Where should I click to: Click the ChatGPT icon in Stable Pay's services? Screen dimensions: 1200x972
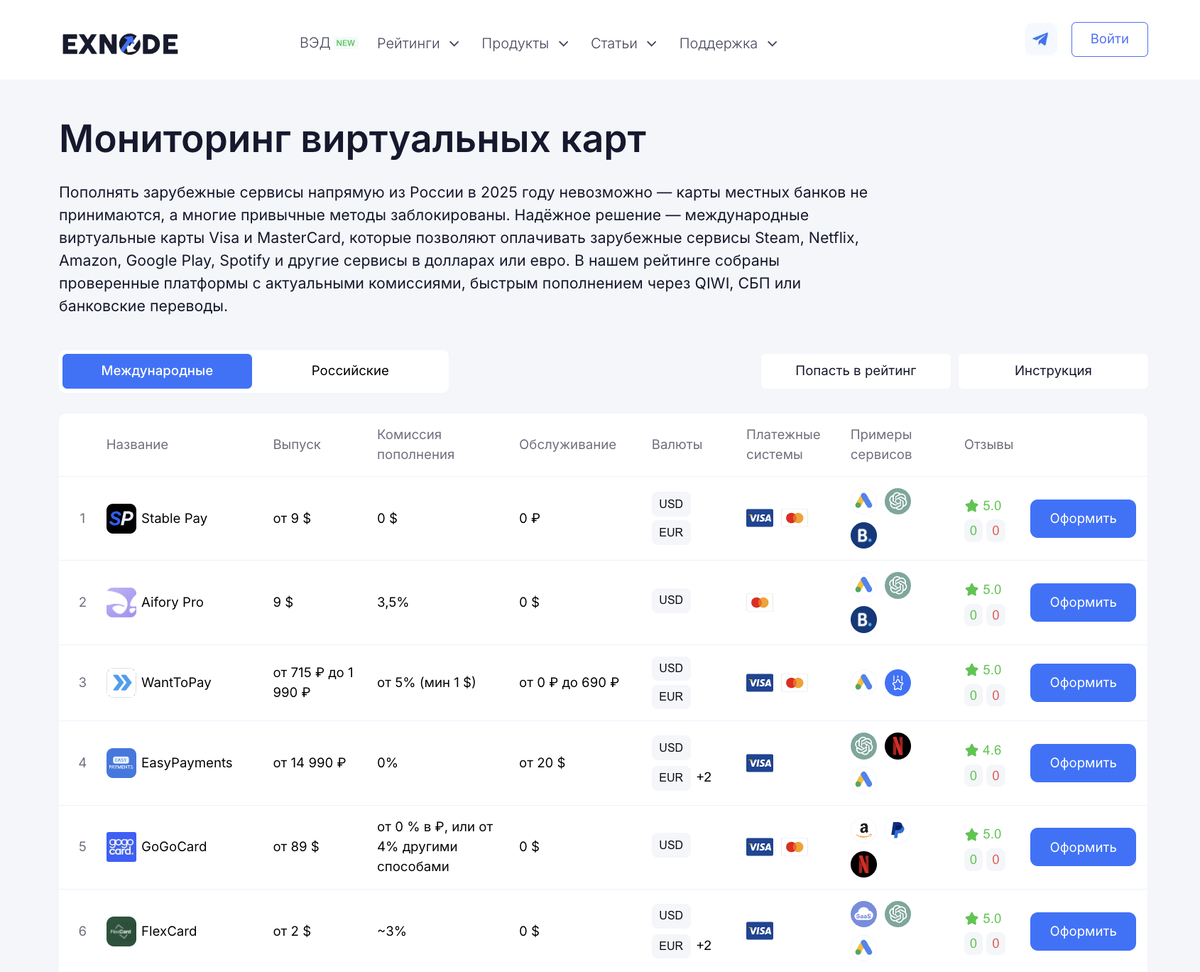[x=898, y=502]
